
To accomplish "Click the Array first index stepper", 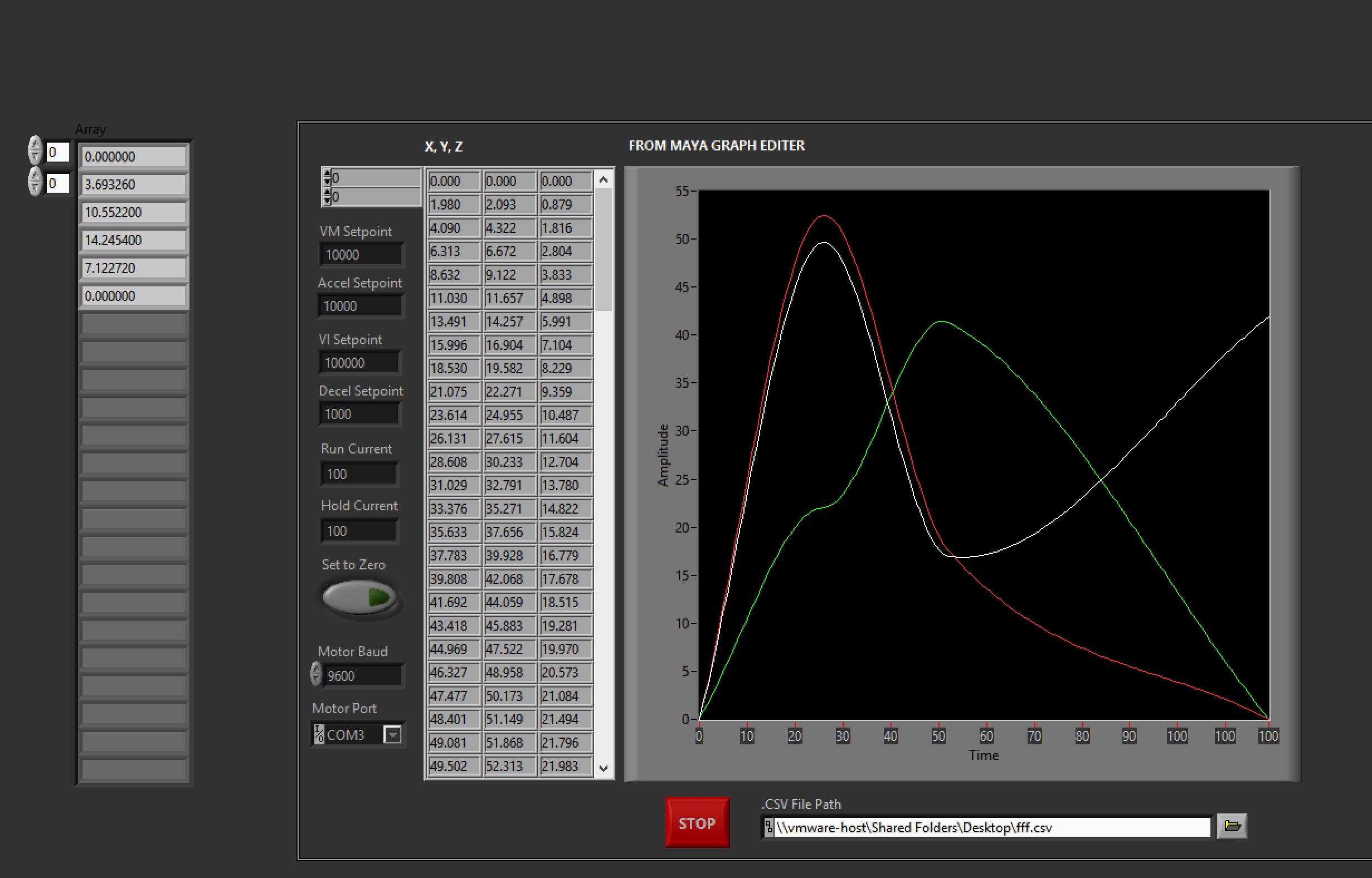I will click(35, 150).
